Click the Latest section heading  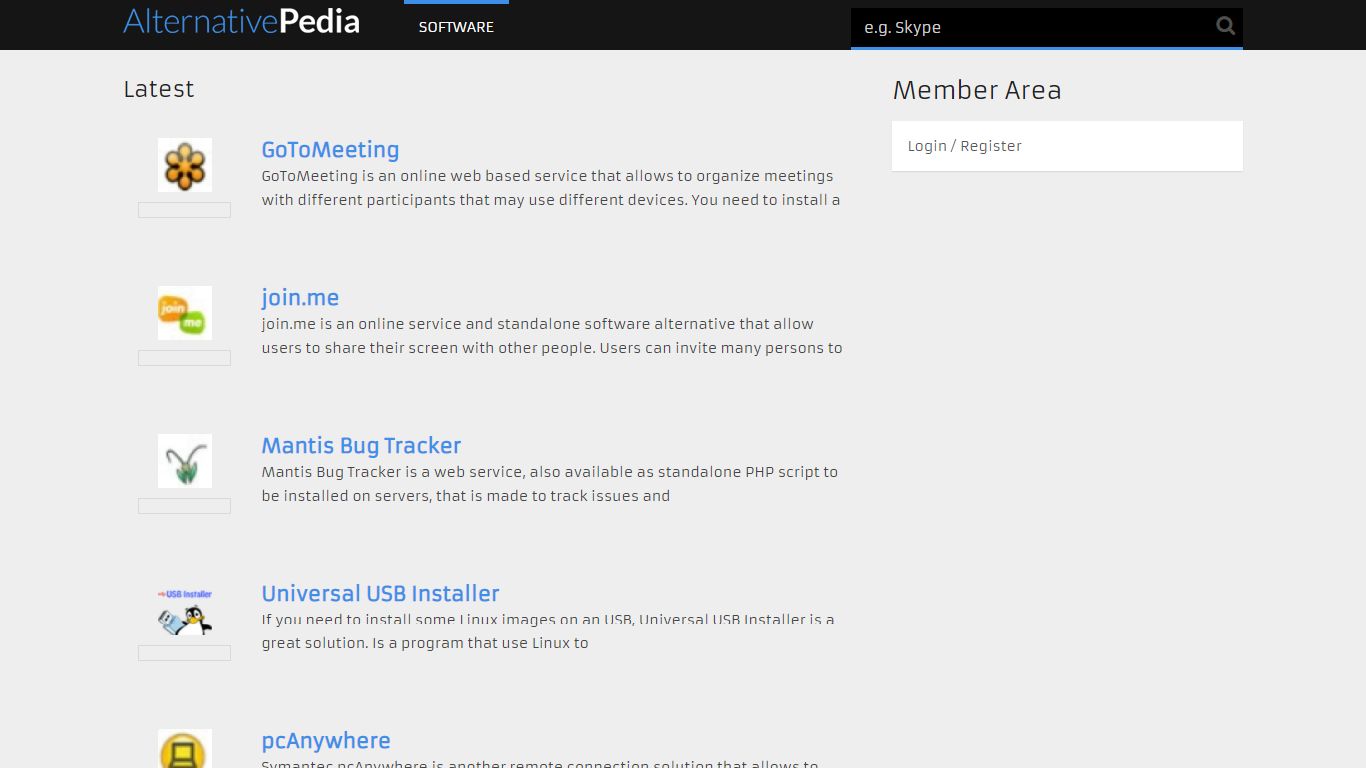(x=158, y=89)
